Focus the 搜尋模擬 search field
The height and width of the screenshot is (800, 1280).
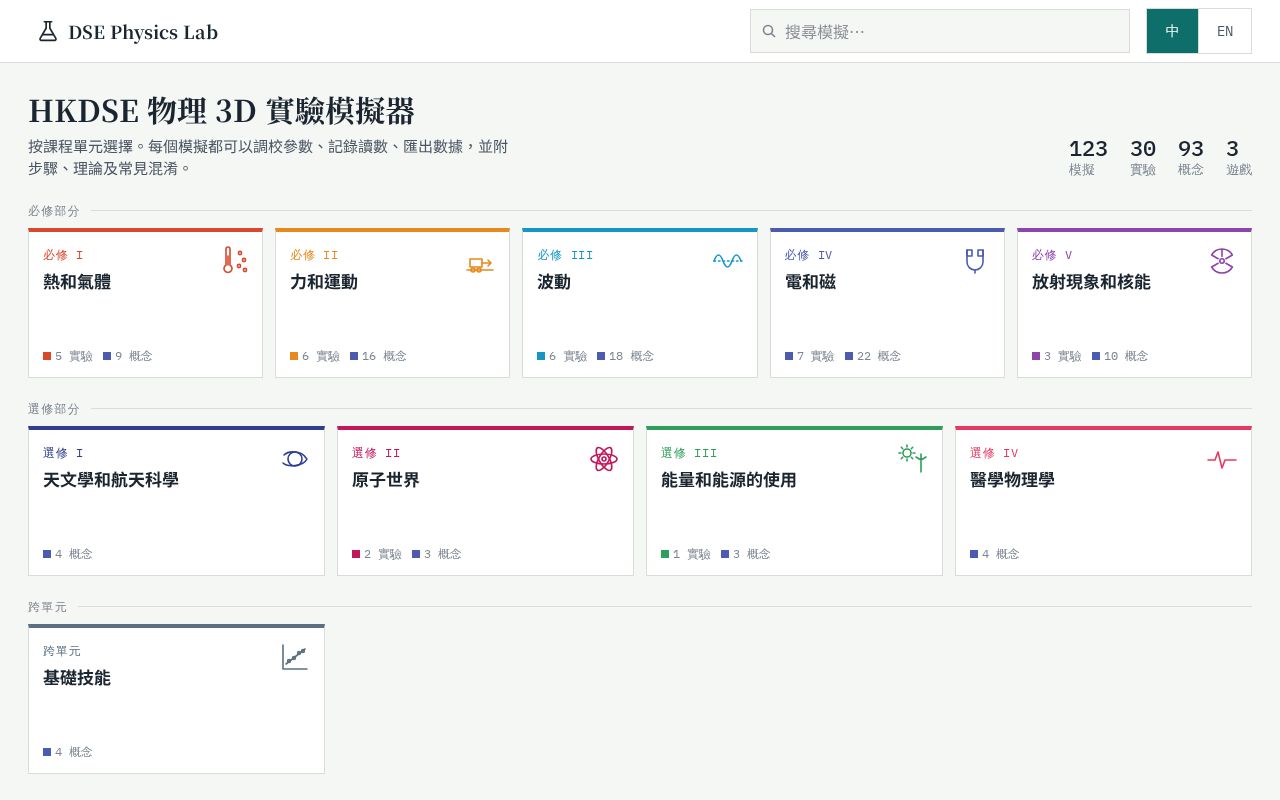pos(940,31)
